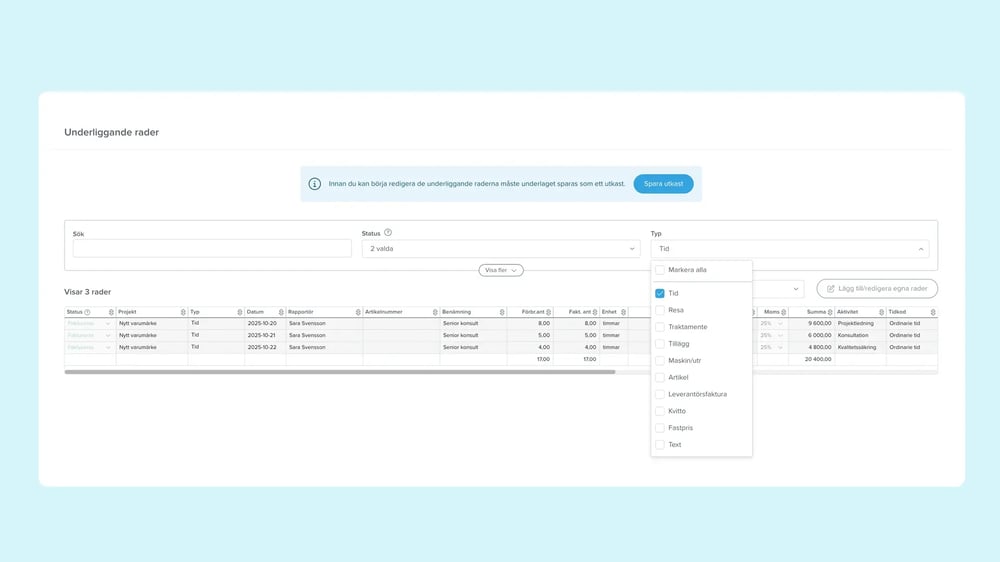Click the Sök input field
1000x562 pixels.
(x=211, y=249)
